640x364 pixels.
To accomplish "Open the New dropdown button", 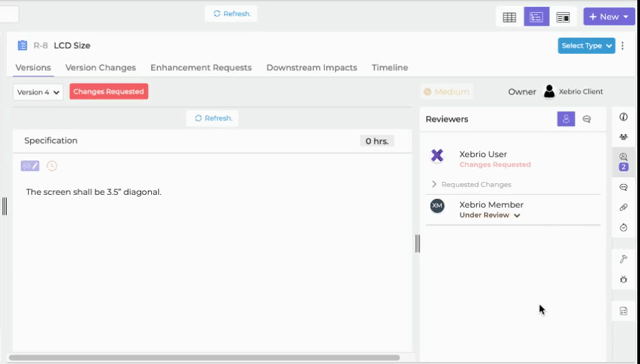I will [609, 17].
